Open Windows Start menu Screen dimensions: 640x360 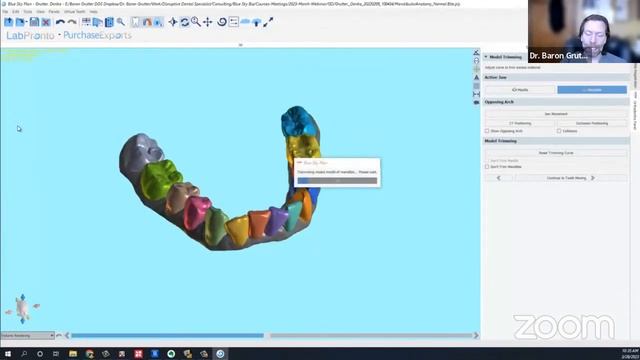(8, 354)
